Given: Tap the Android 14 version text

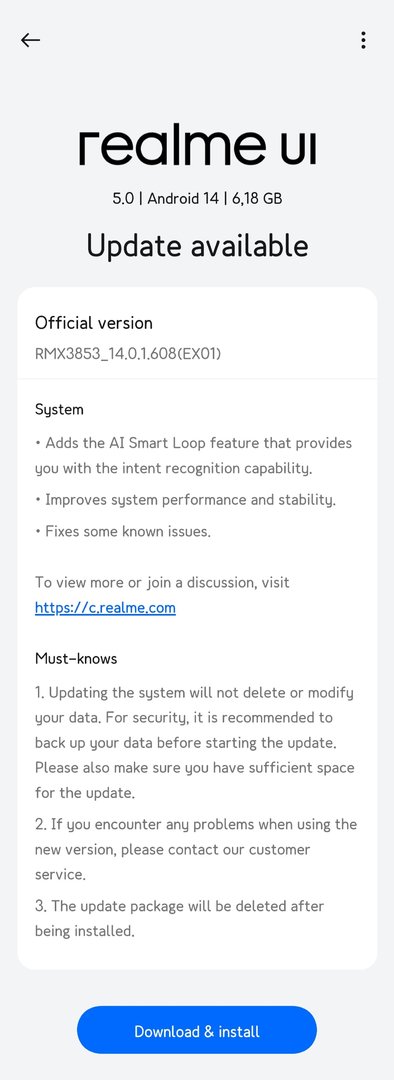Looking at the screenshot, I should pos(183,198).
